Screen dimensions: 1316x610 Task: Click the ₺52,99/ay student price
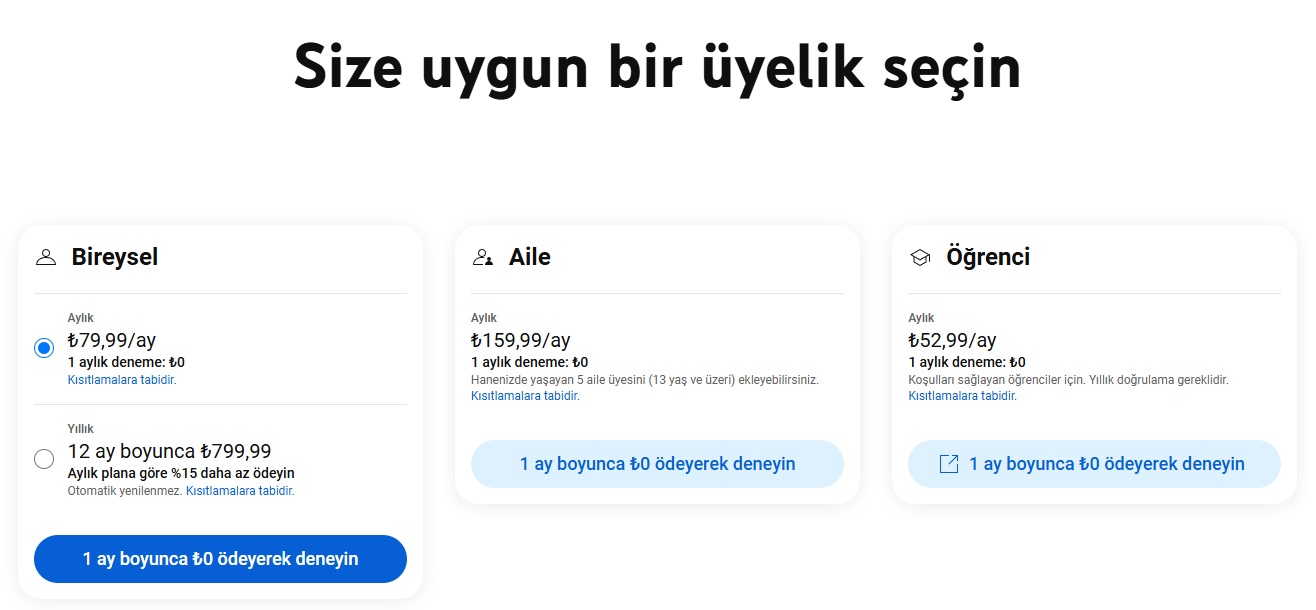tap(953, 340)
